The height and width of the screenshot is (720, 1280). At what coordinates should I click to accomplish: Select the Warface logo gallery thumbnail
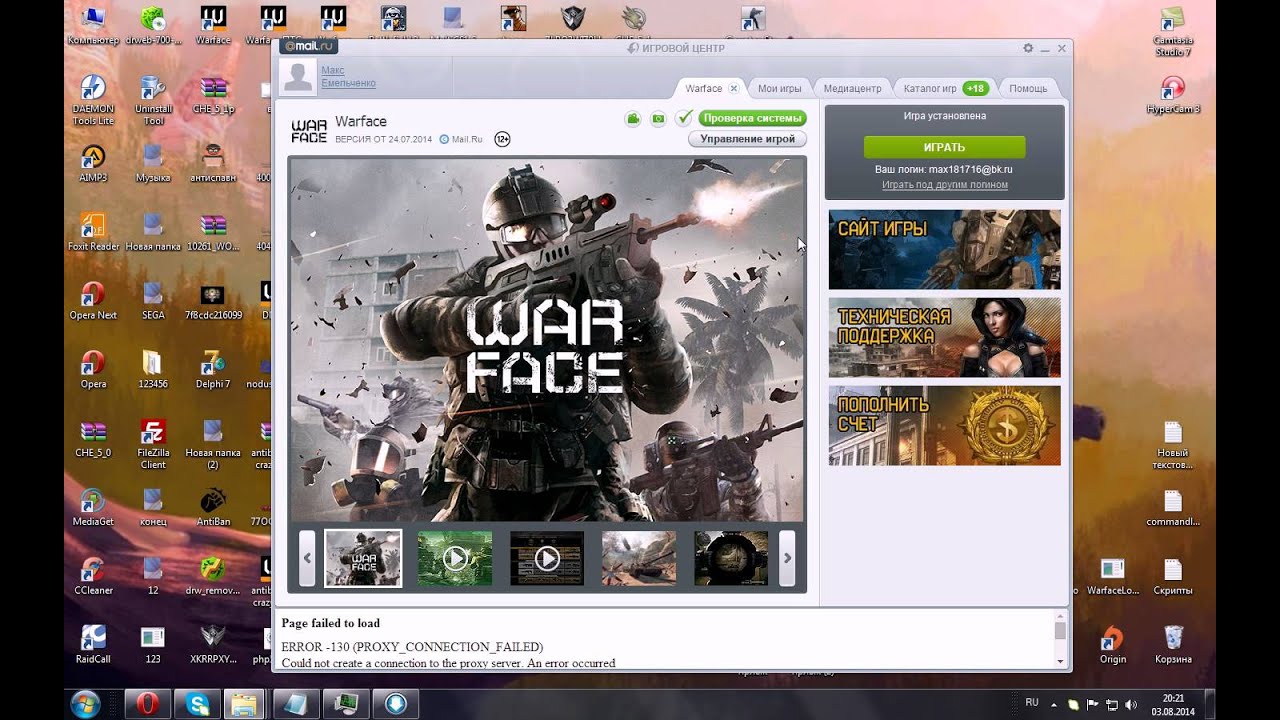pyautogui.click(x=363, y=558)
